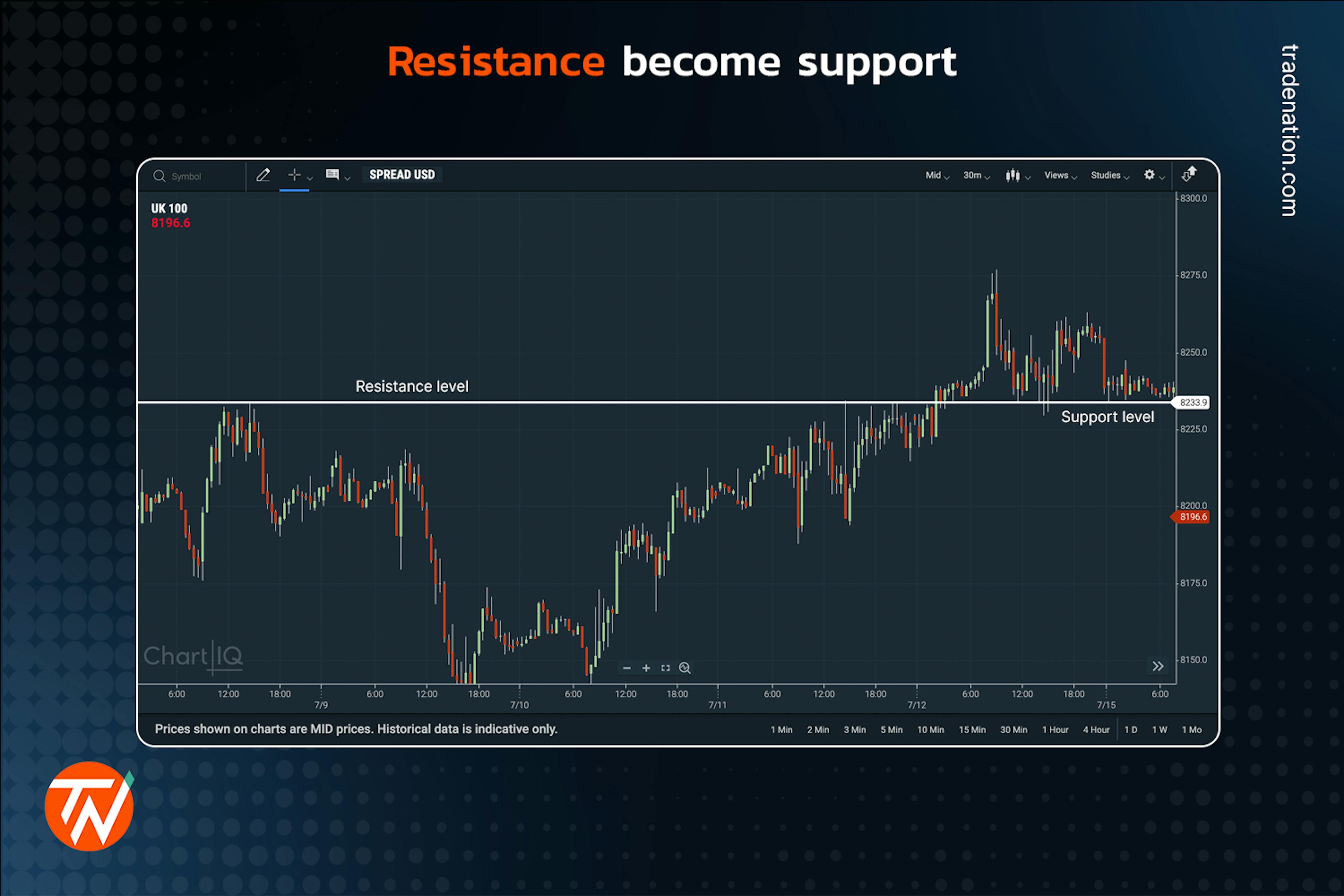
Task: Select the 3 Min timeframe
Action: [x=854, y=730]
